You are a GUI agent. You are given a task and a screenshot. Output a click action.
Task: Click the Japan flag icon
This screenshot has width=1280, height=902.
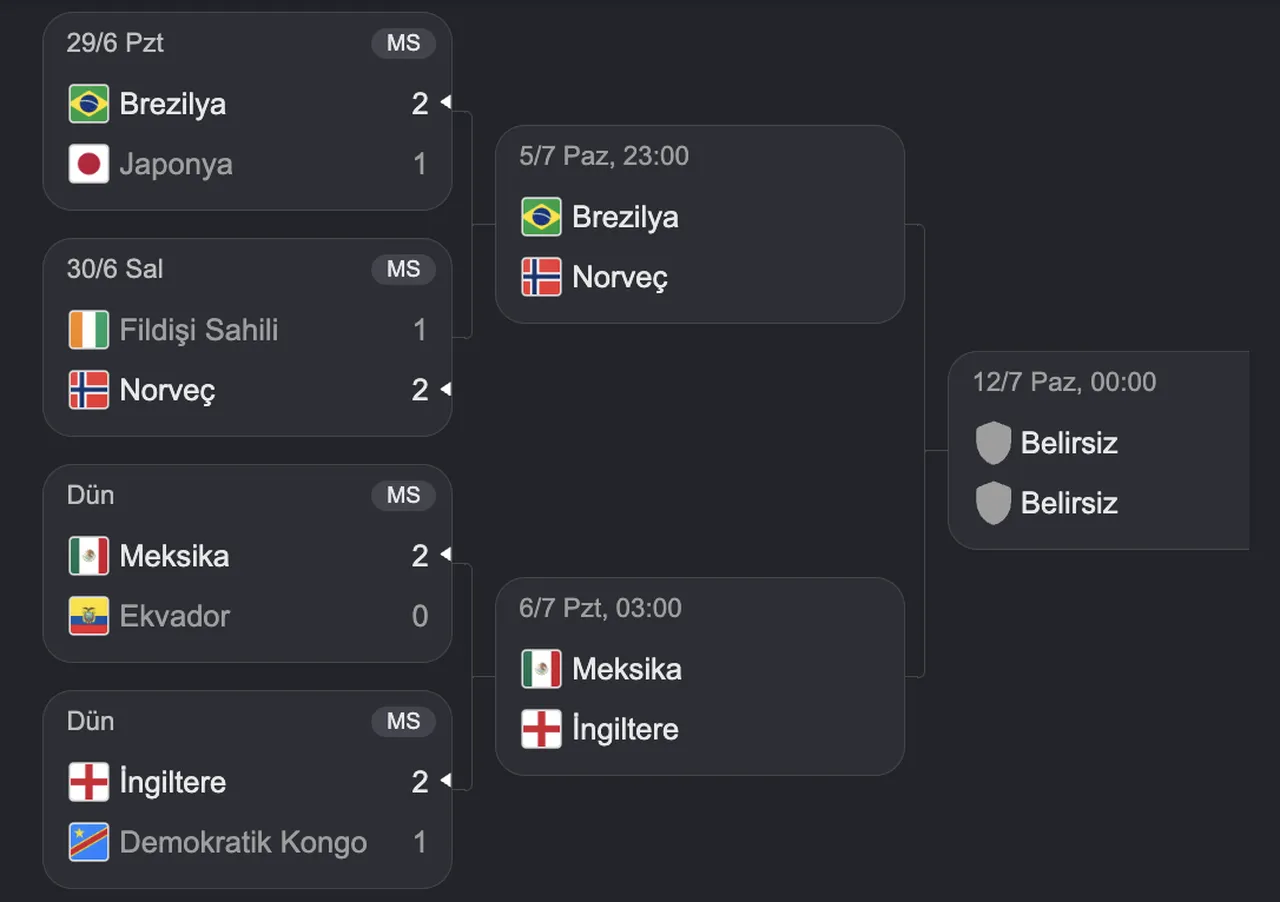tap(89, 164)
